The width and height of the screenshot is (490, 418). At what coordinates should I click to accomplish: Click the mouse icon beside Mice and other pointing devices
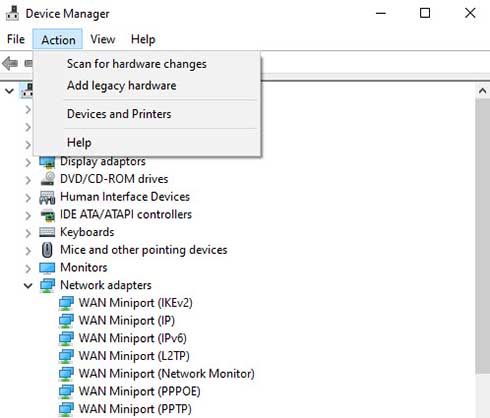tap(47, 250)
